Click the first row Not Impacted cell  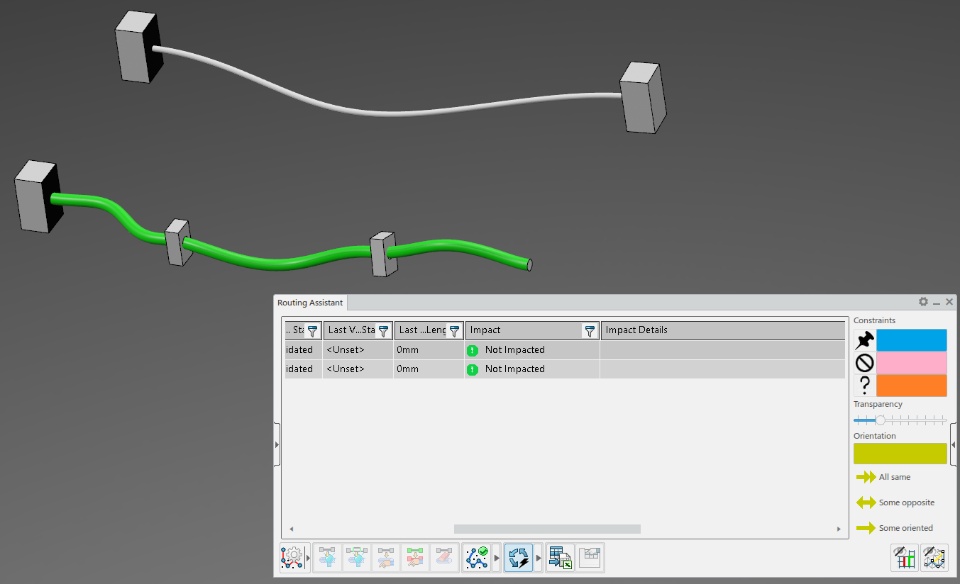pyautogui.click(x=532, y=350)
